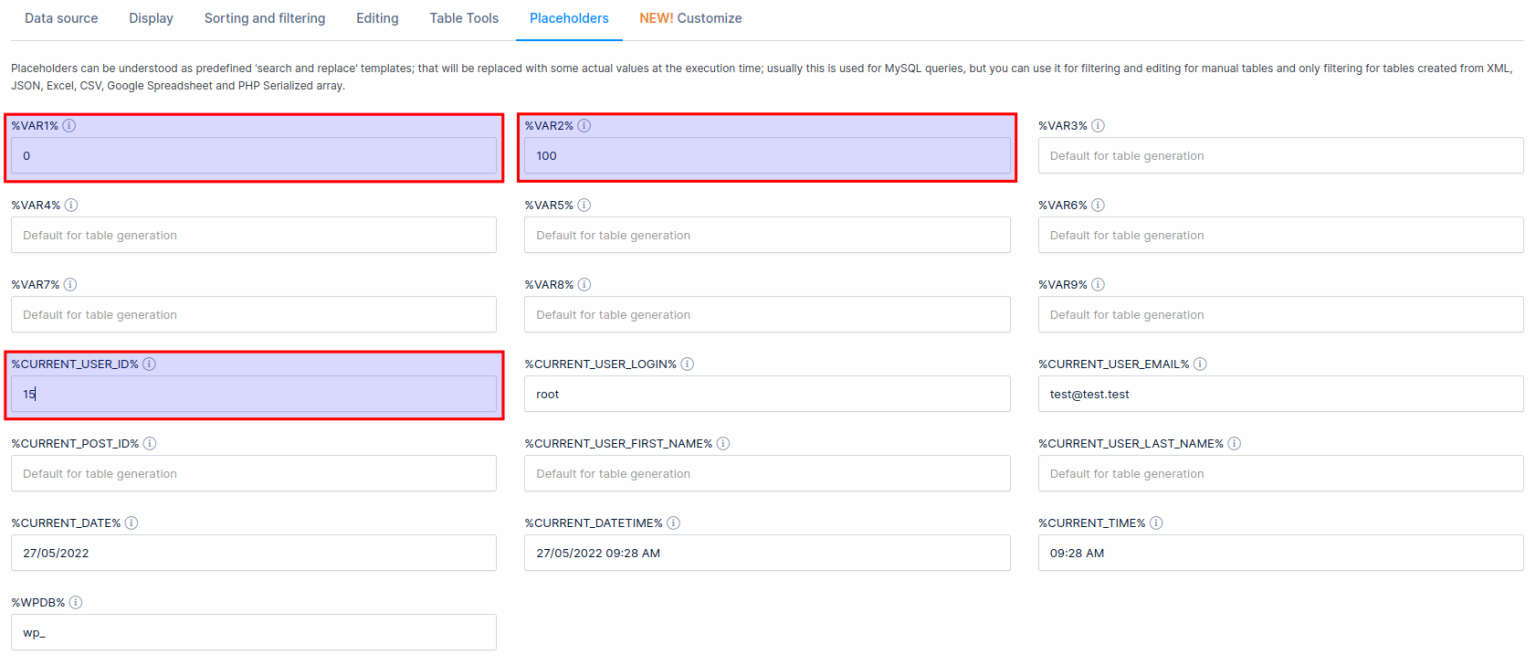Click info icon next to %VAR8%

click(x=584, y=285)
